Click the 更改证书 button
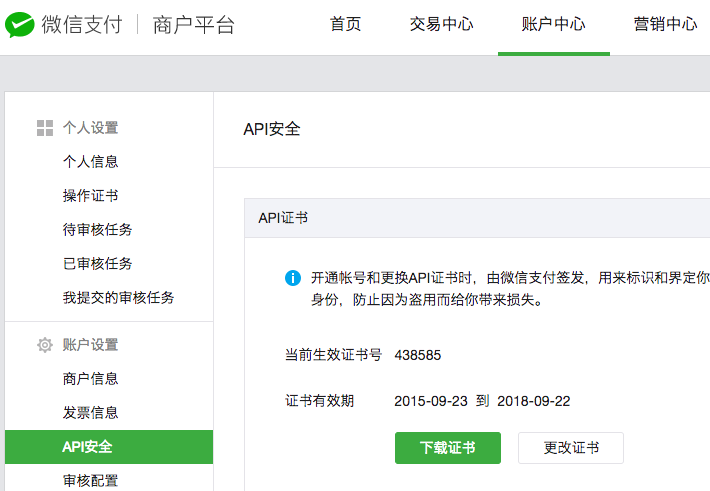 point(570,448)
